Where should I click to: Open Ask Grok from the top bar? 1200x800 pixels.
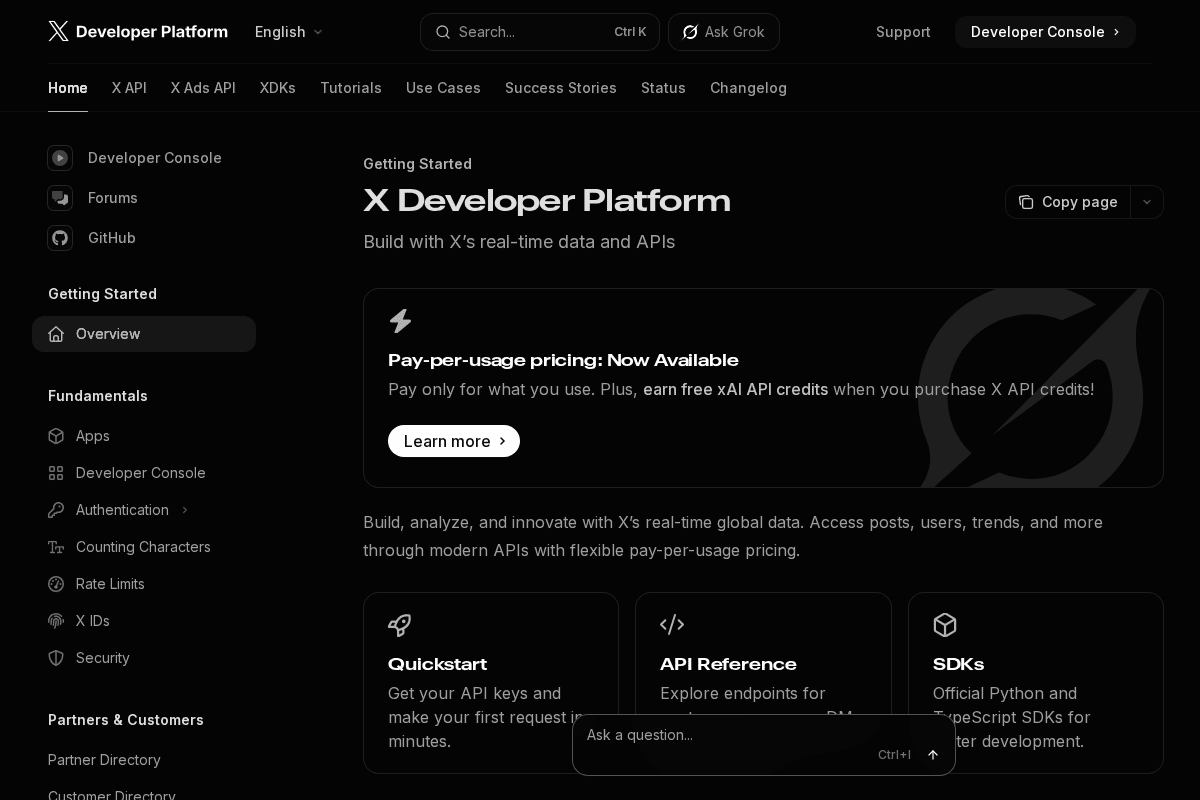724,32
